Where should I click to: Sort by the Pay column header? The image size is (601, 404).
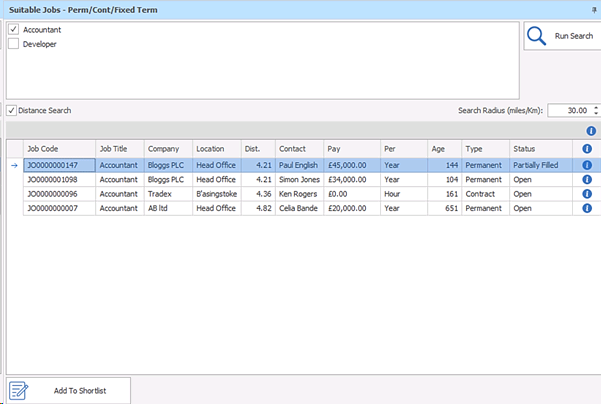[351, 149]
